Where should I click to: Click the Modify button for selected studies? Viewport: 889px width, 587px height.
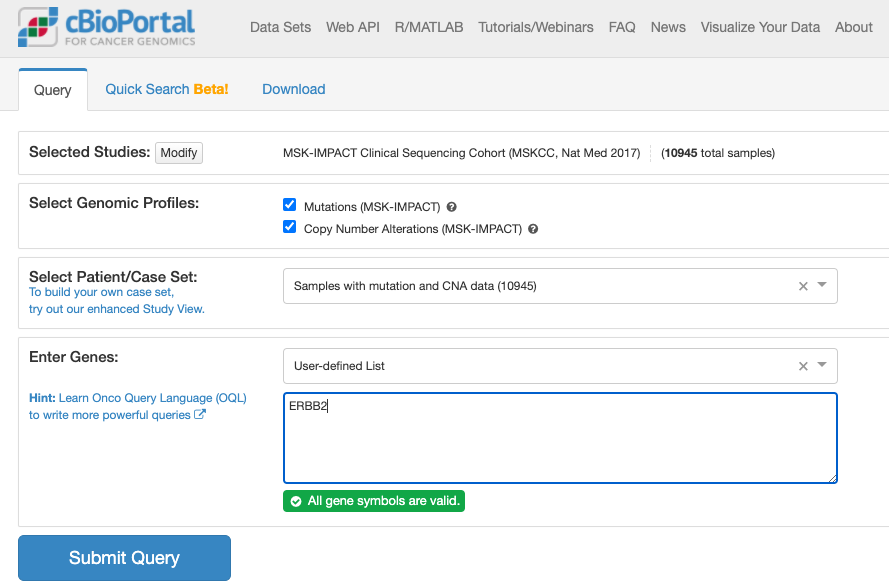[179, 153]
